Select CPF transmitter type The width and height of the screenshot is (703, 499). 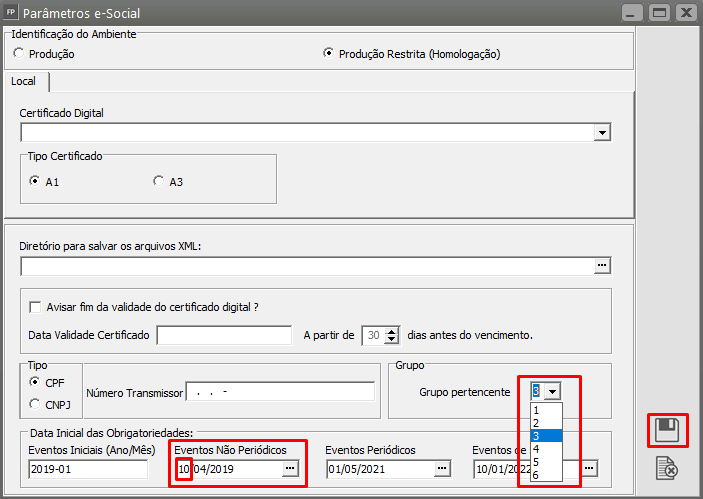(x=34, y=382)
